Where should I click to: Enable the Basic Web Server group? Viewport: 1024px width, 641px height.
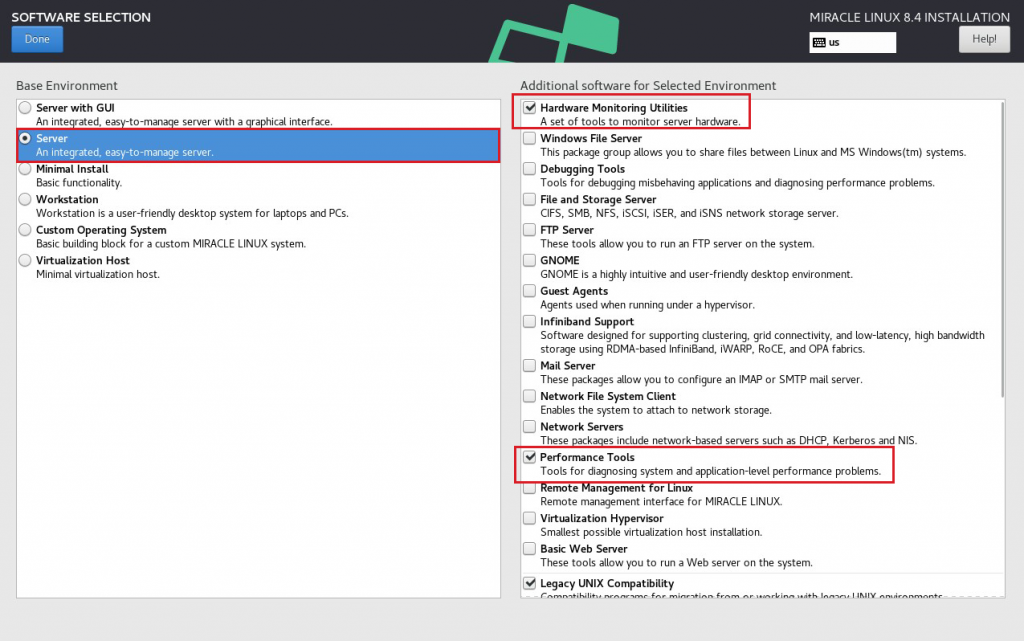pyautogui.click(x=529, y=548)
